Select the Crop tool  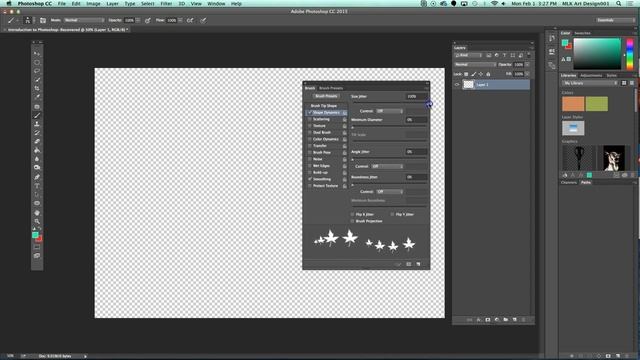click(x=37, y=88)
